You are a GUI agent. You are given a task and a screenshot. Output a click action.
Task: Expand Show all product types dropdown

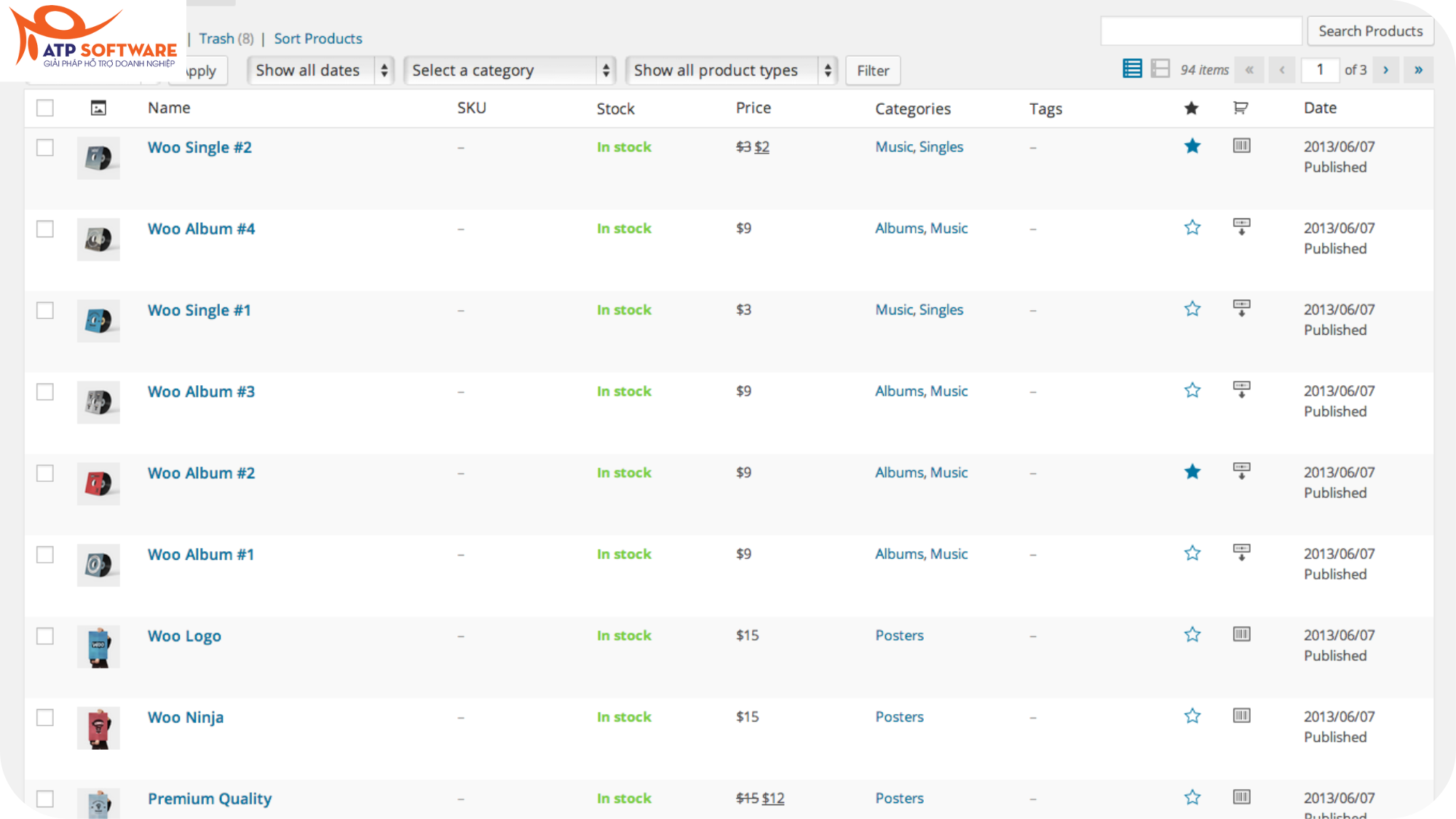click(731, 71)
